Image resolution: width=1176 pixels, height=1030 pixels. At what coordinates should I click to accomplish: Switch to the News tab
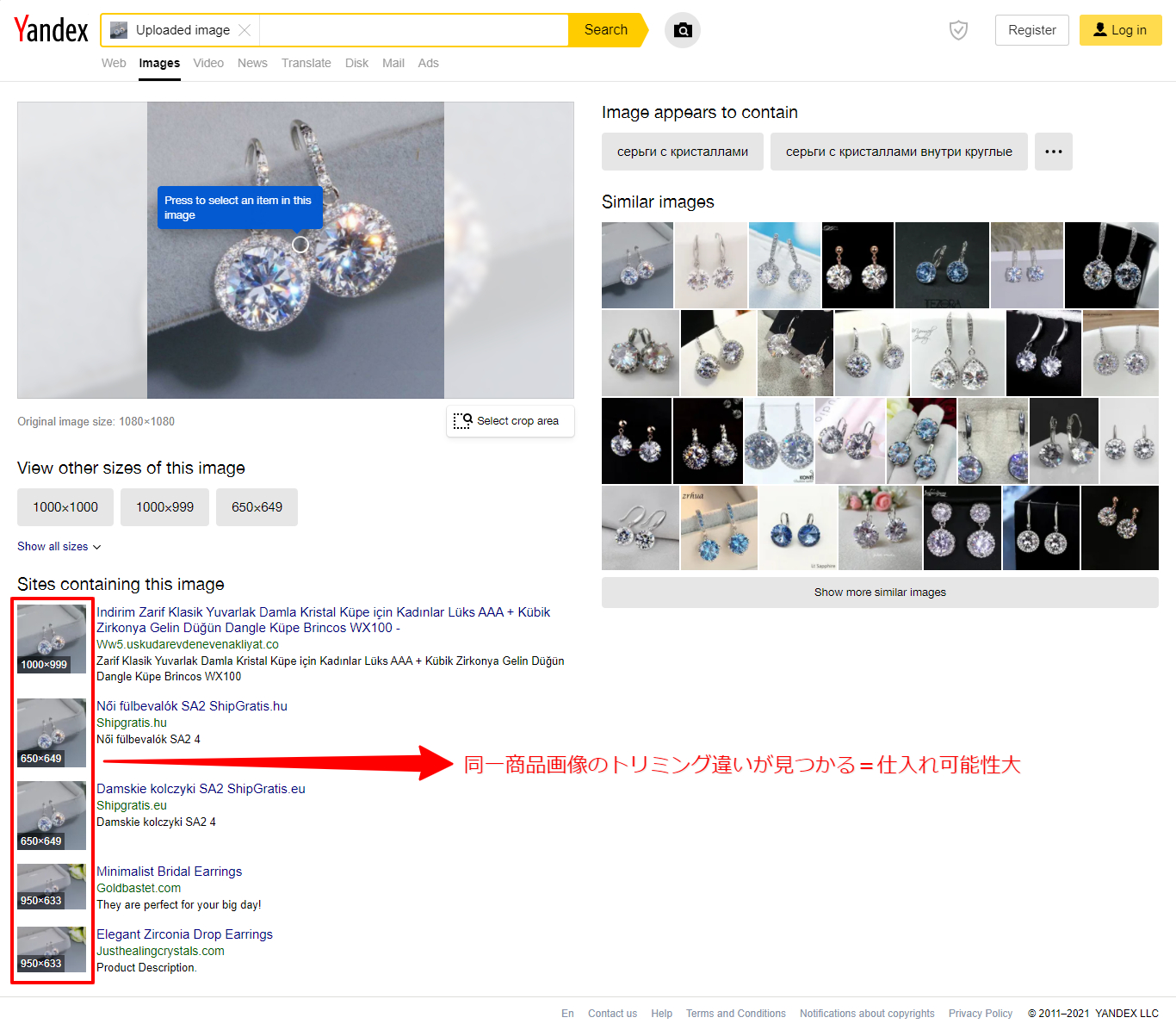click(x=252, y=63)
